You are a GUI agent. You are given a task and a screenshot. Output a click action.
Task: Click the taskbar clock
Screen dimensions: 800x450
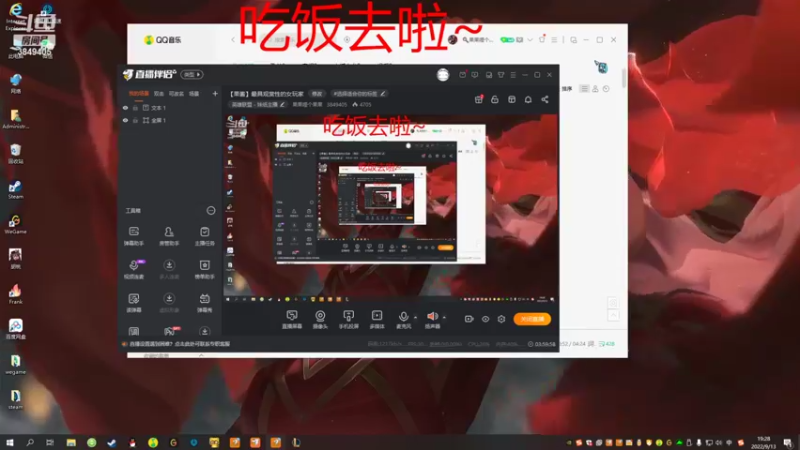pyautogui.click(x=763, y=442)
